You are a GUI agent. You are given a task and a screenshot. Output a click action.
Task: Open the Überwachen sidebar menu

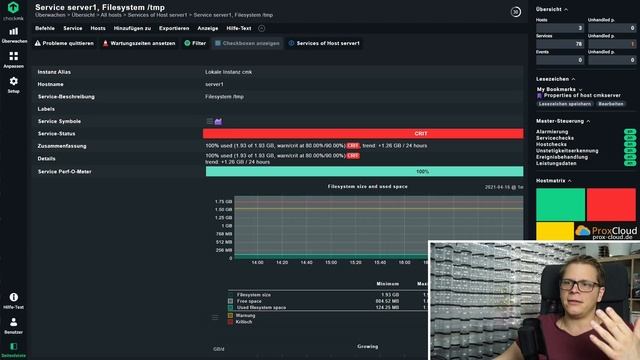point(13,35)
